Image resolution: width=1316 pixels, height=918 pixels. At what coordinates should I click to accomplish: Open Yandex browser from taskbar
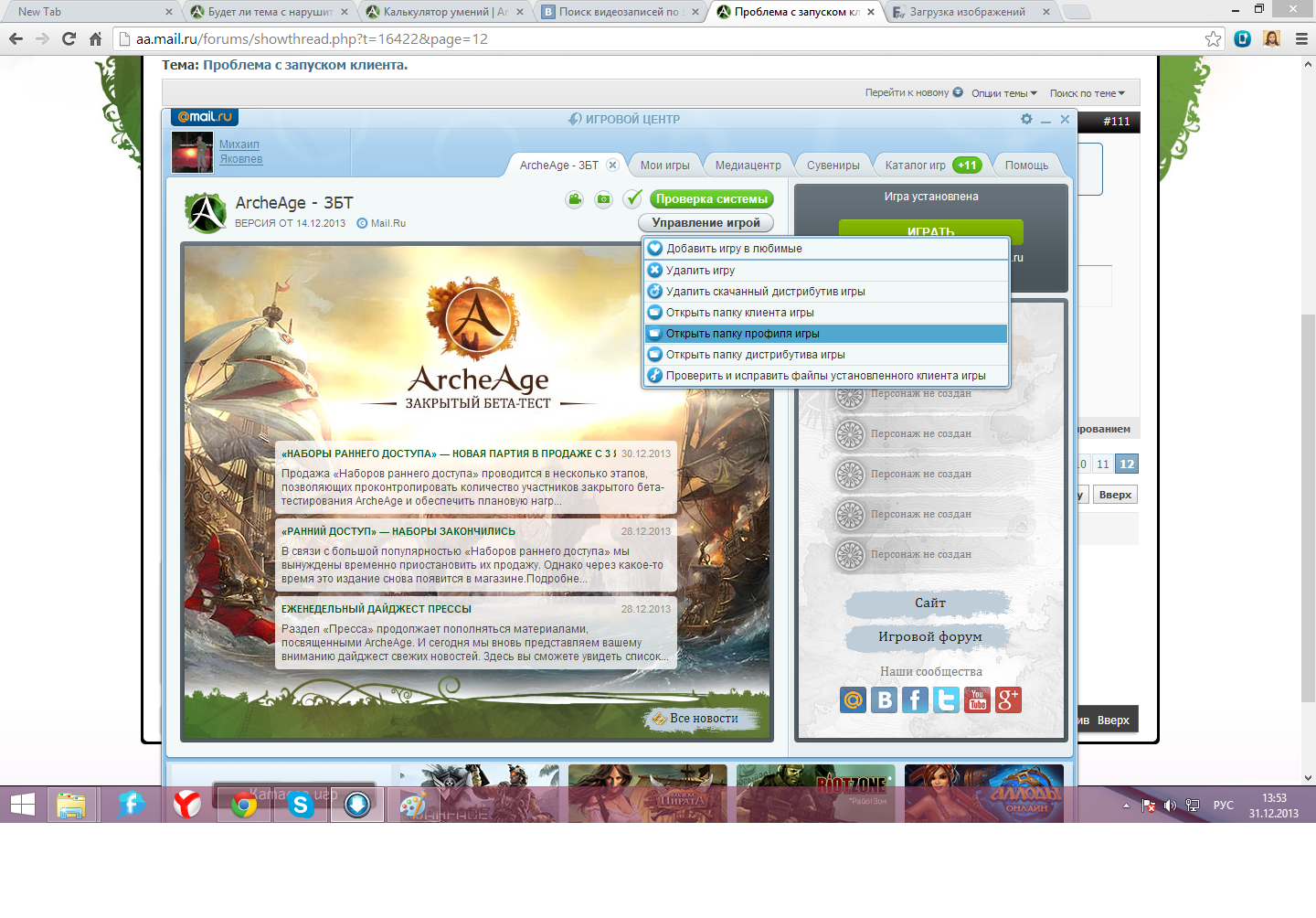click(187, 805)
